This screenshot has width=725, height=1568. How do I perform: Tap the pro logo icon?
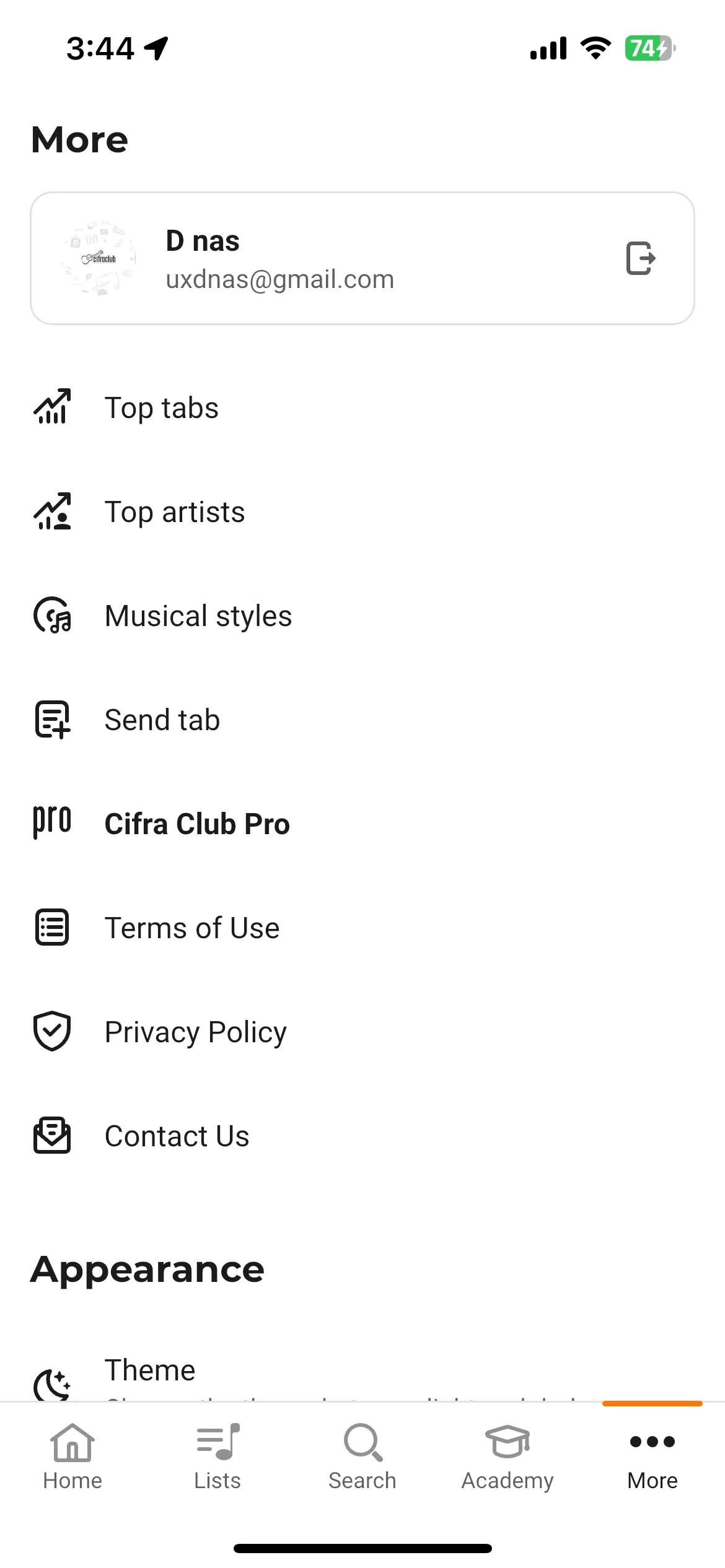tap(52, 822)
